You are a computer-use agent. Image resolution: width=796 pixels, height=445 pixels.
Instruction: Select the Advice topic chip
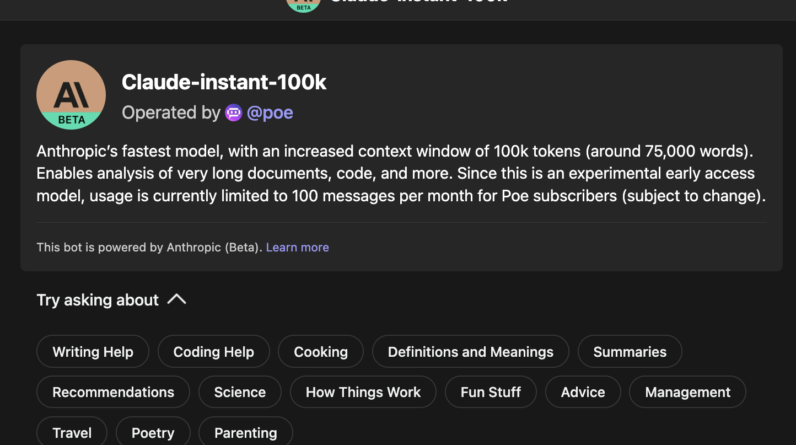(583, 392)
